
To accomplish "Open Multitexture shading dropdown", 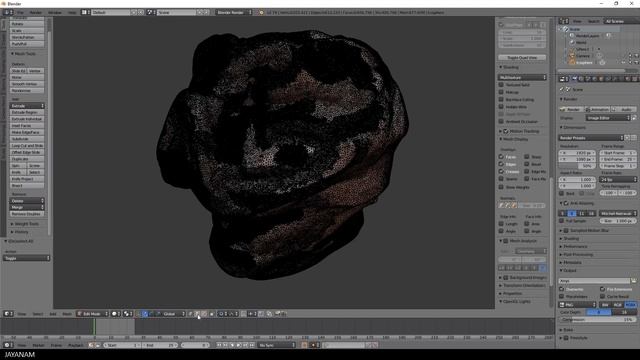I will pos(522,77).
